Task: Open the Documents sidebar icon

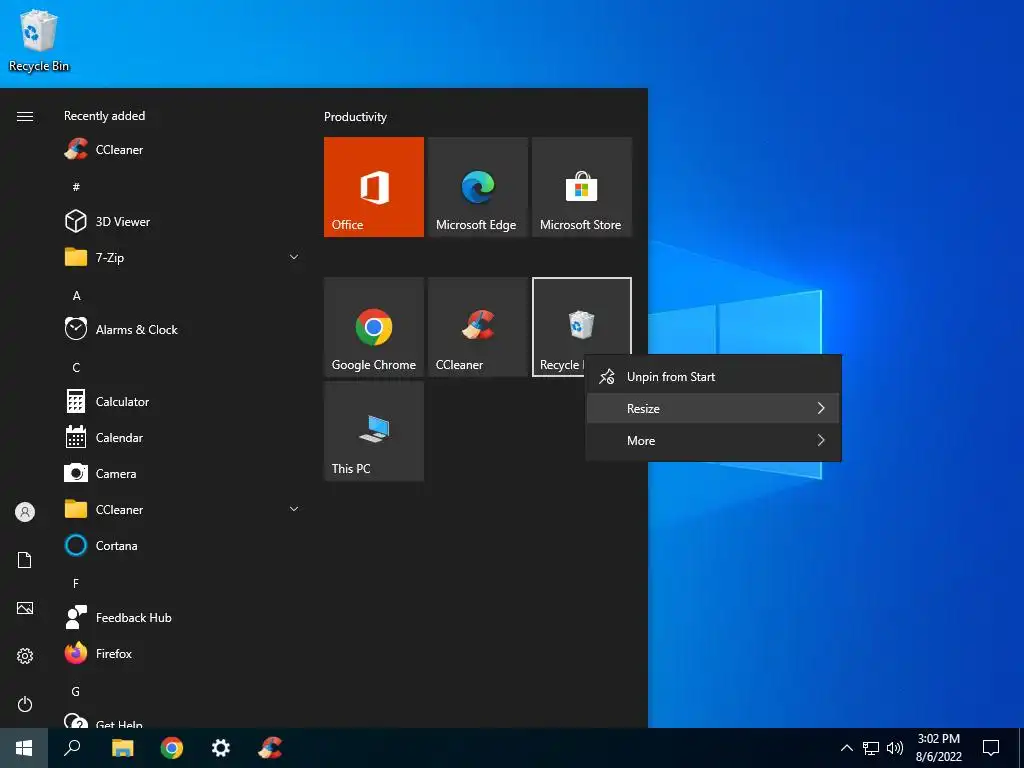Action: pos(25,560)
